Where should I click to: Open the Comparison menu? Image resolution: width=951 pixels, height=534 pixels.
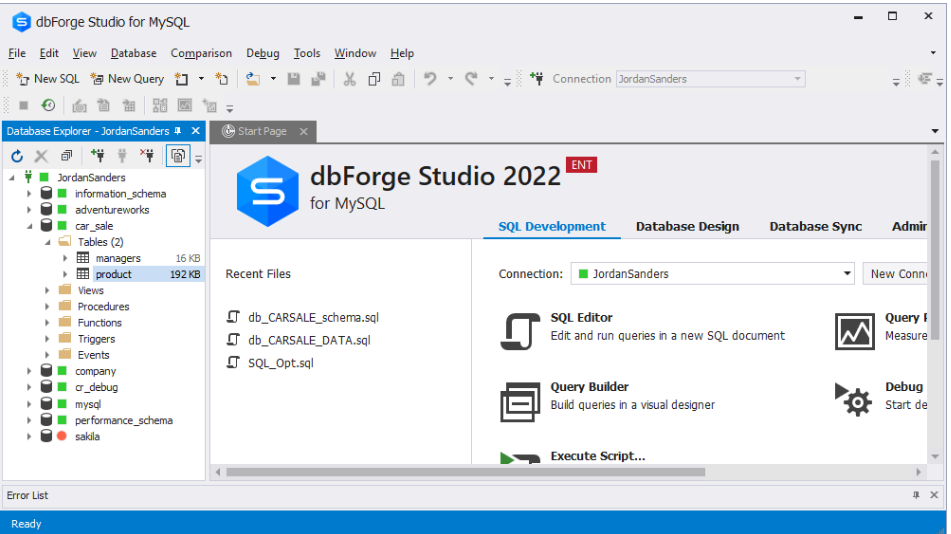click(201, 53)
